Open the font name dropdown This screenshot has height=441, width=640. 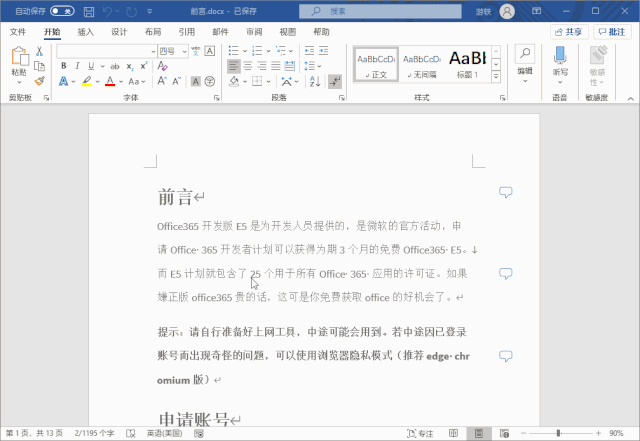pyautogui.click(x=153, y=51)
